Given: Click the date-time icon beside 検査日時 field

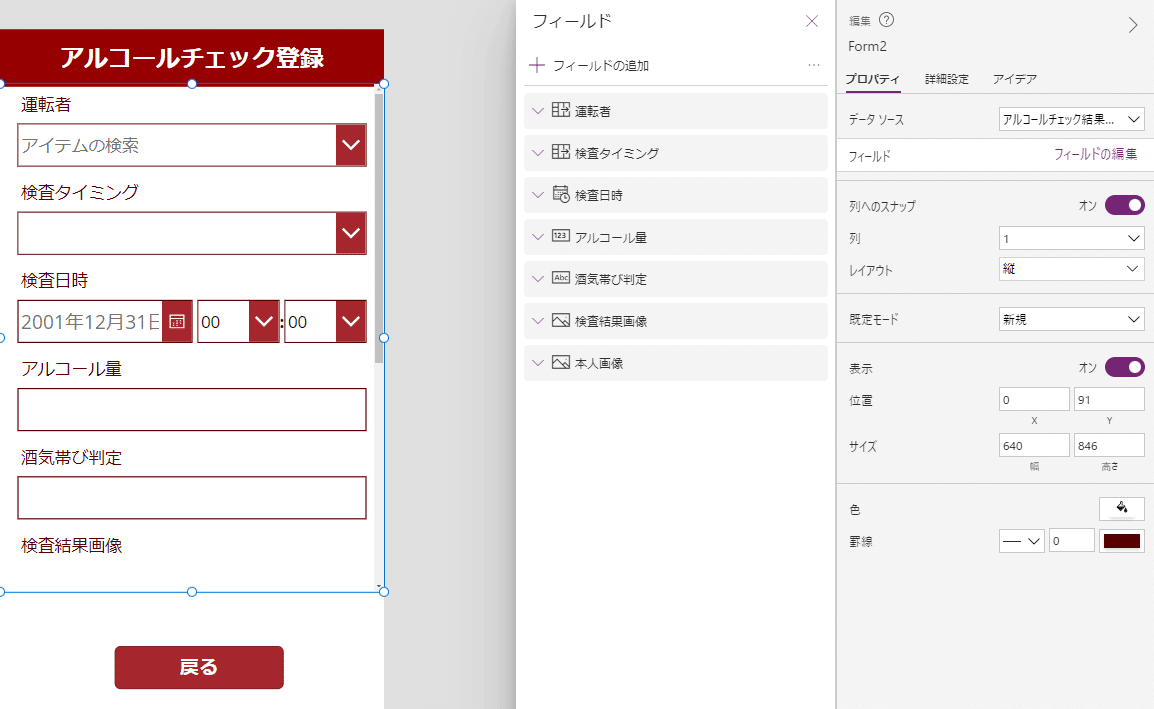Looking at the screenshot, I should [x=561, y=194].
